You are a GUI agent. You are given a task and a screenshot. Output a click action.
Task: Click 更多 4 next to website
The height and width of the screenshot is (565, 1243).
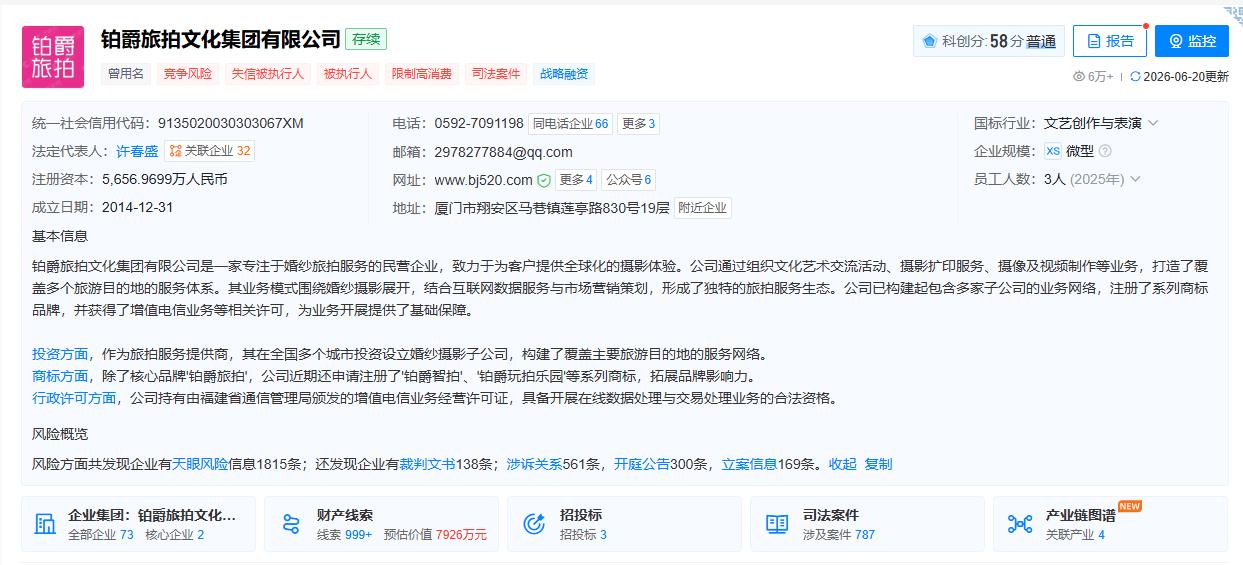tap(576, 180)
